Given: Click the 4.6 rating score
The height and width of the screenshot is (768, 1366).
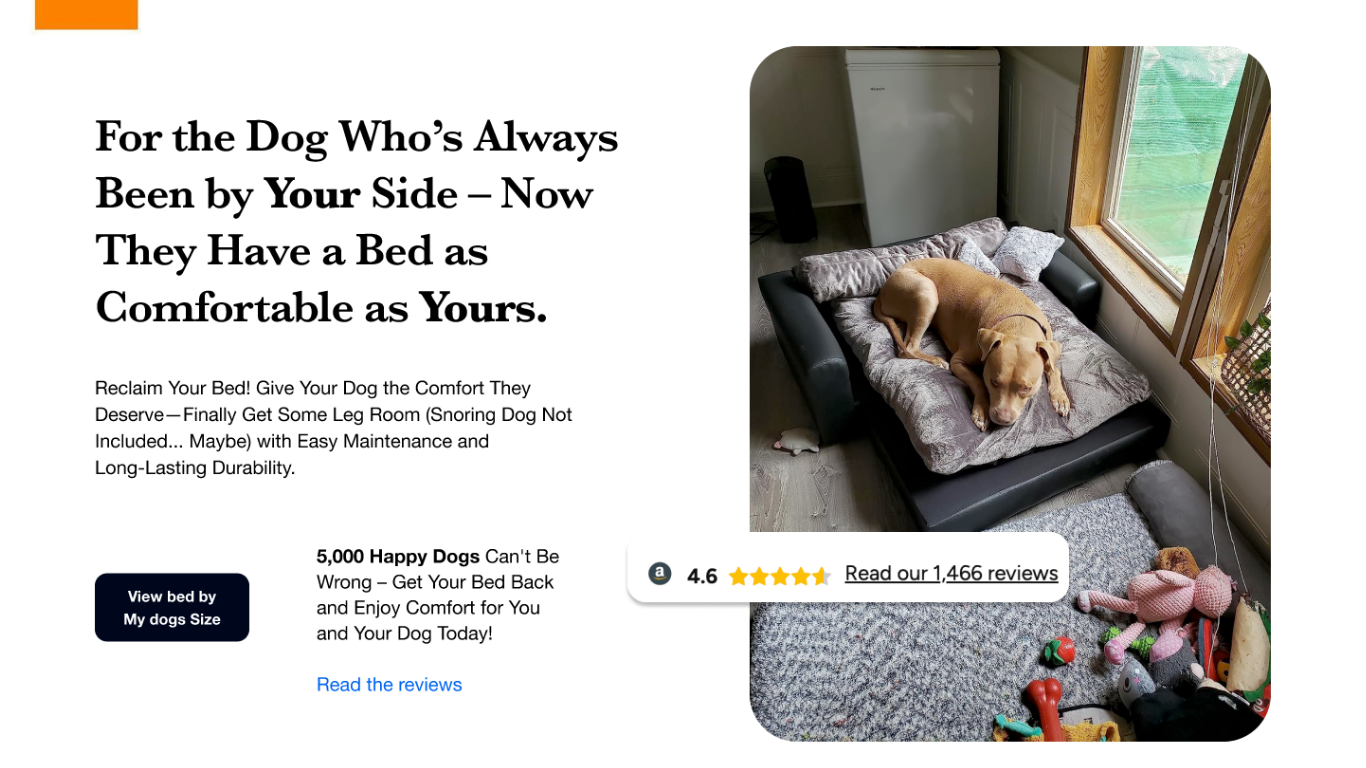Looking at the screenshot, I should tap(702, 576).
